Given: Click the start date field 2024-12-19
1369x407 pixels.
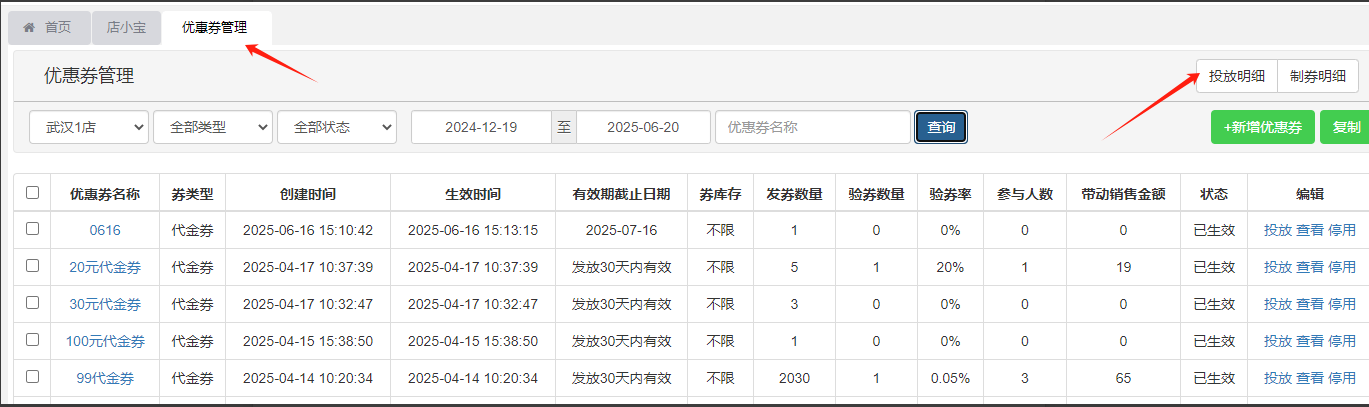Looking at the screenshot, I should tap(481, 127).
